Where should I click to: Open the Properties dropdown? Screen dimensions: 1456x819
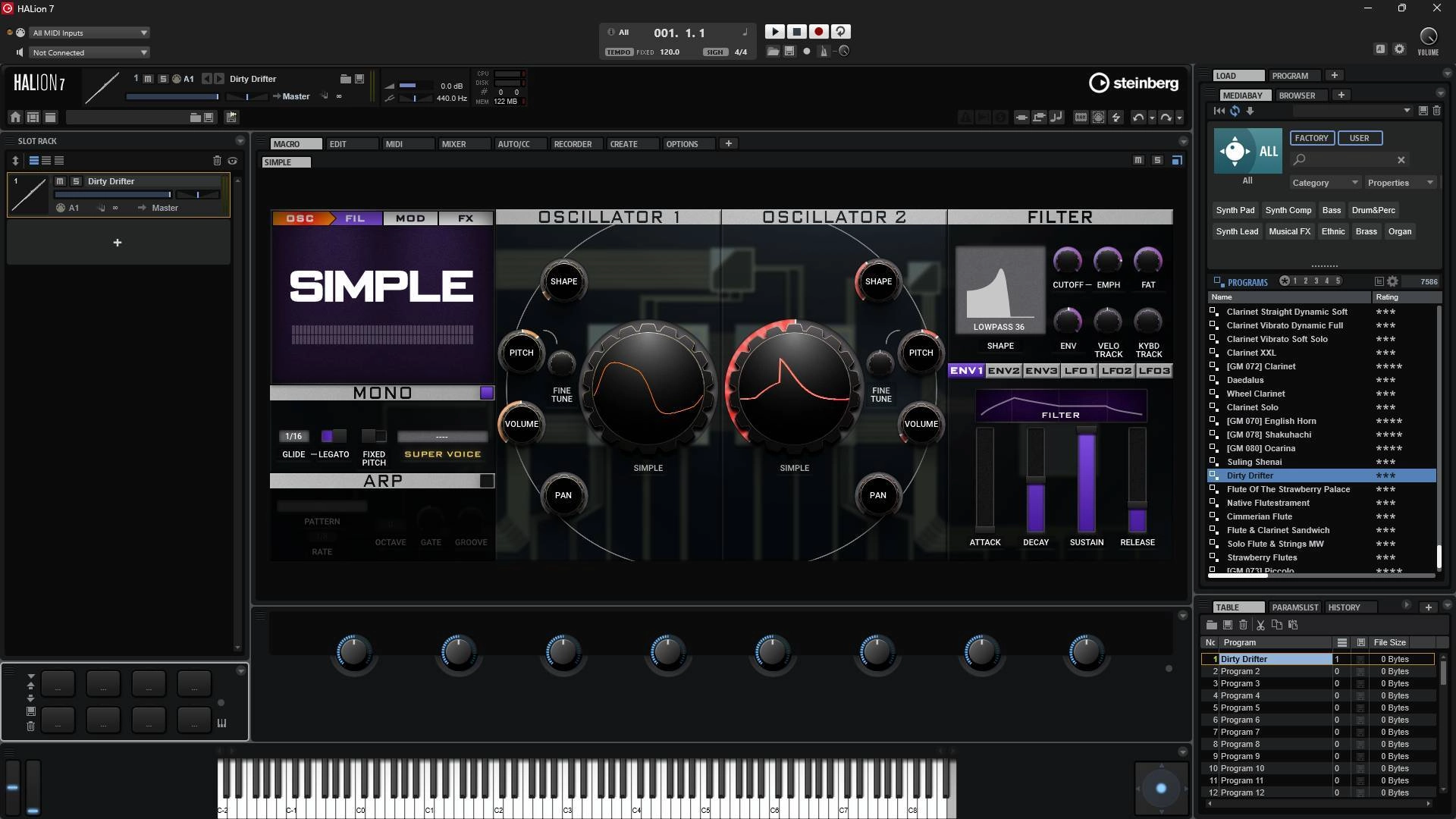point(1401,183)
